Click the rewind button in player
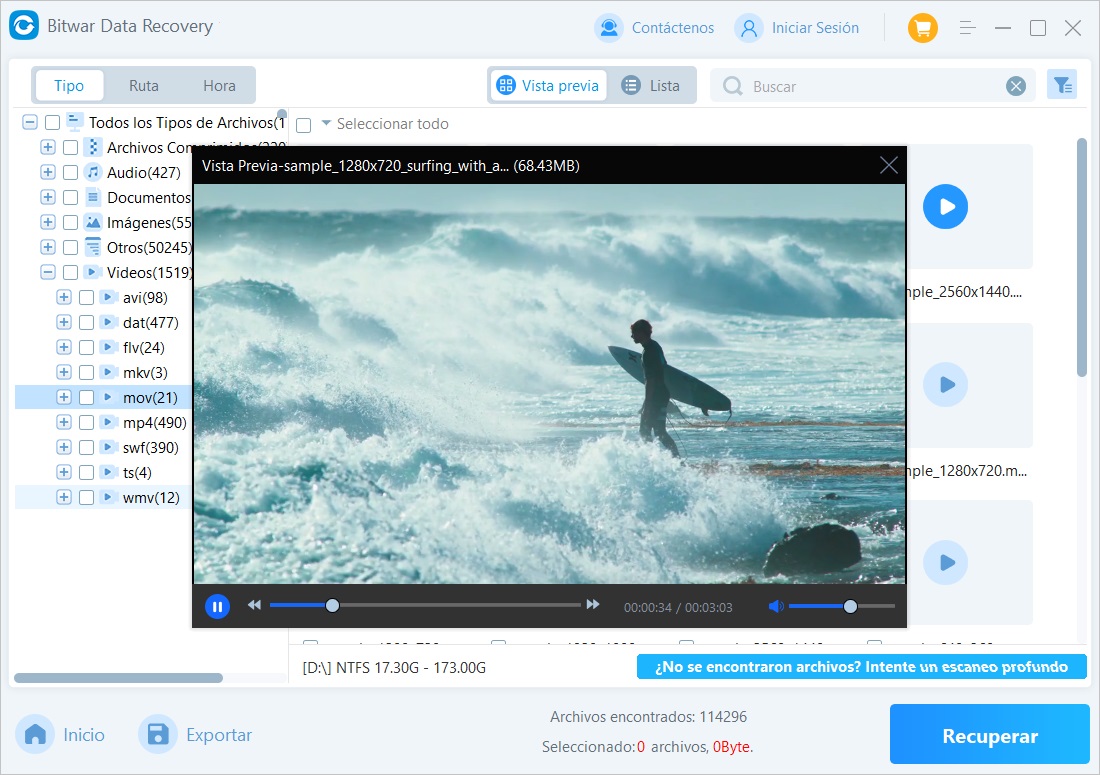The width and height of the screenshot is (1100, 775). [x=254, y=605]
